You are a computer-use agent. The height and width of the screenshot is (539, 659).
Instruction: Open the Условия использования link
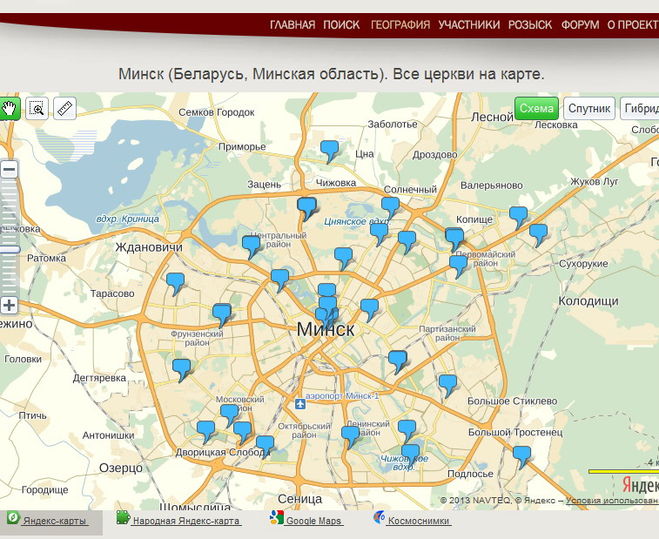610,500
